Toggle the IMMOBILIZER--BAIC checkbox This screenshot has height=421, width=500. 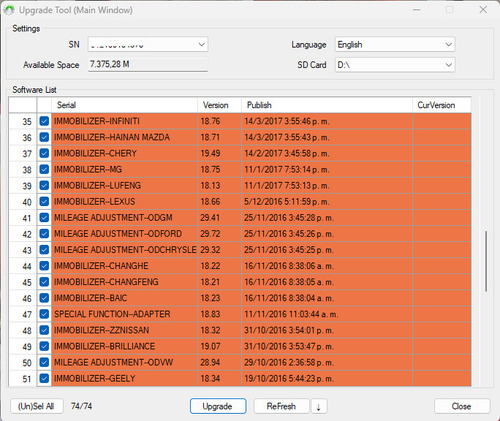click(x=44, y=298)
